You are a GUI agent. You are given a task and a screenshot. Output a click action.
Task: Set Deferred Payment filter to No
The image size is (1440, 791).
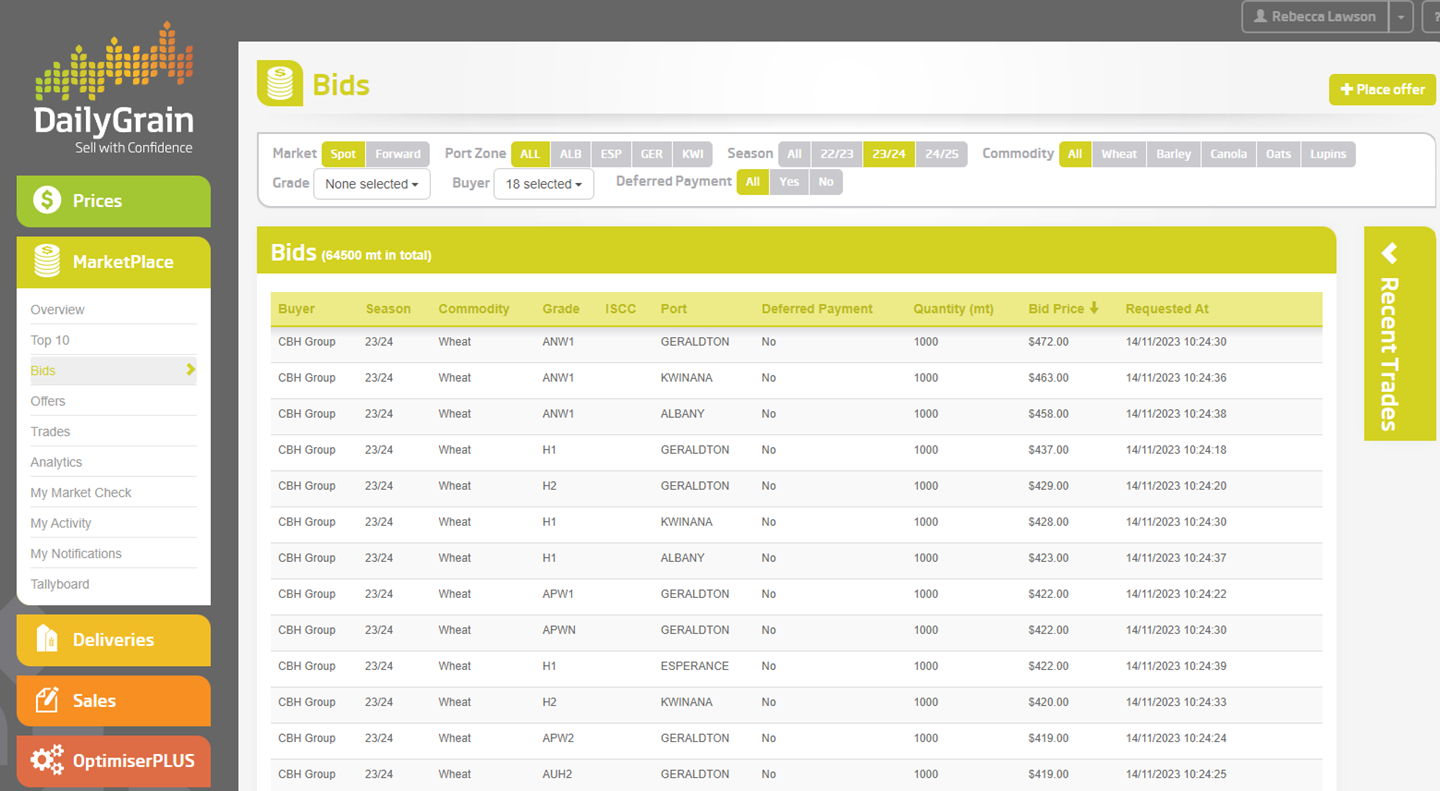(826, 182)
